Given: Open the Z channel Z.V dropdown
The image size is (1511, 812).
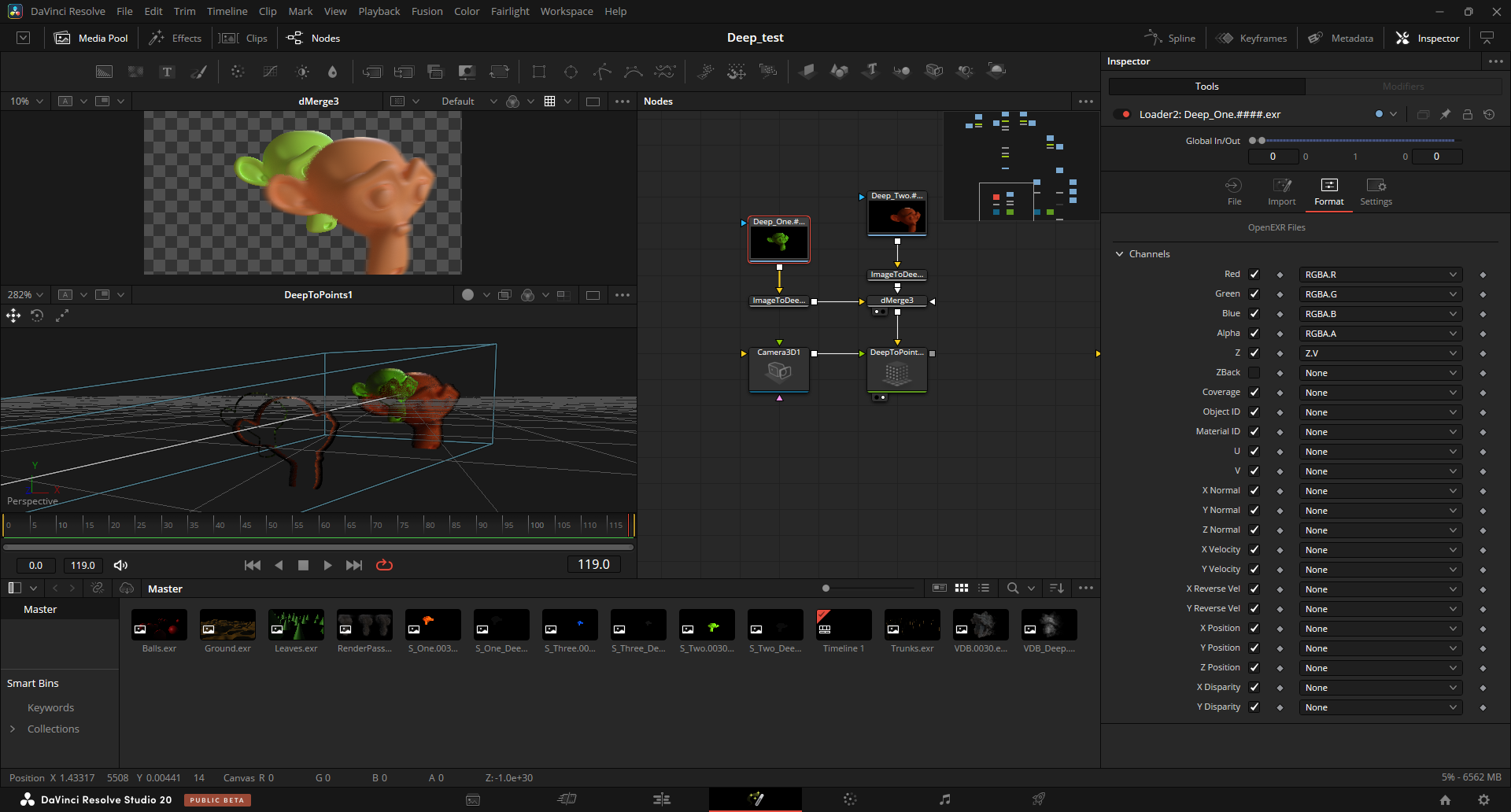Looking at the screenshot, I should point(1380,353).
